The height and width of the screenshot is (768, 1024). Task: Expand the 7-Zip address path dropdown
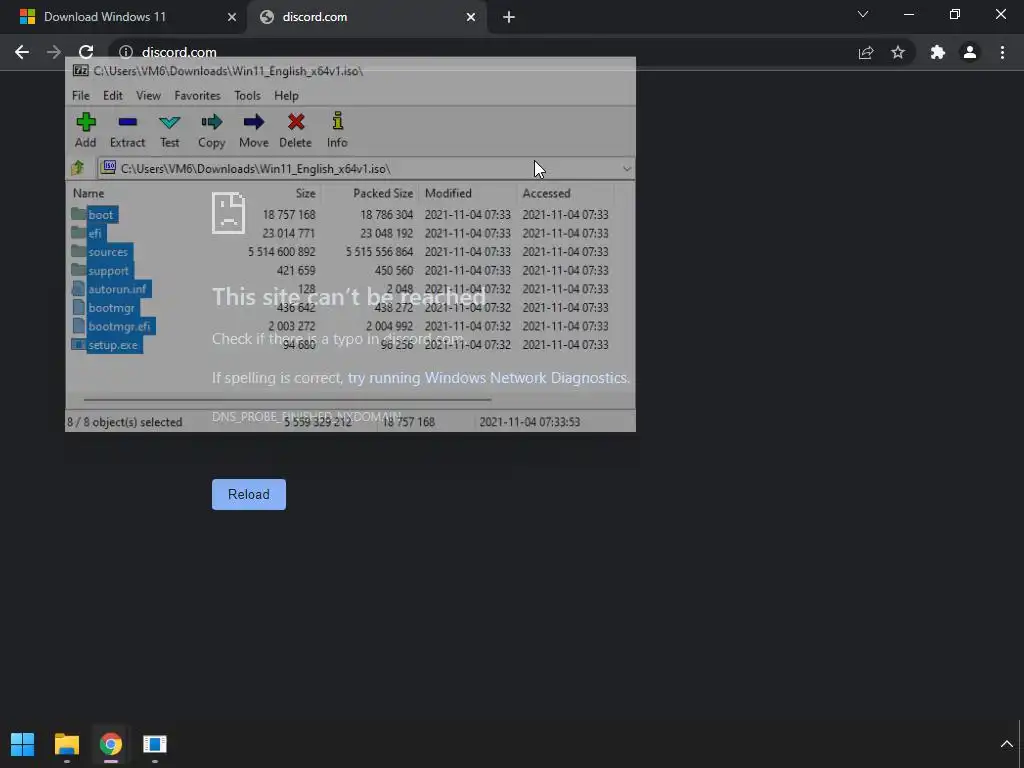click(x=626, y=169)
